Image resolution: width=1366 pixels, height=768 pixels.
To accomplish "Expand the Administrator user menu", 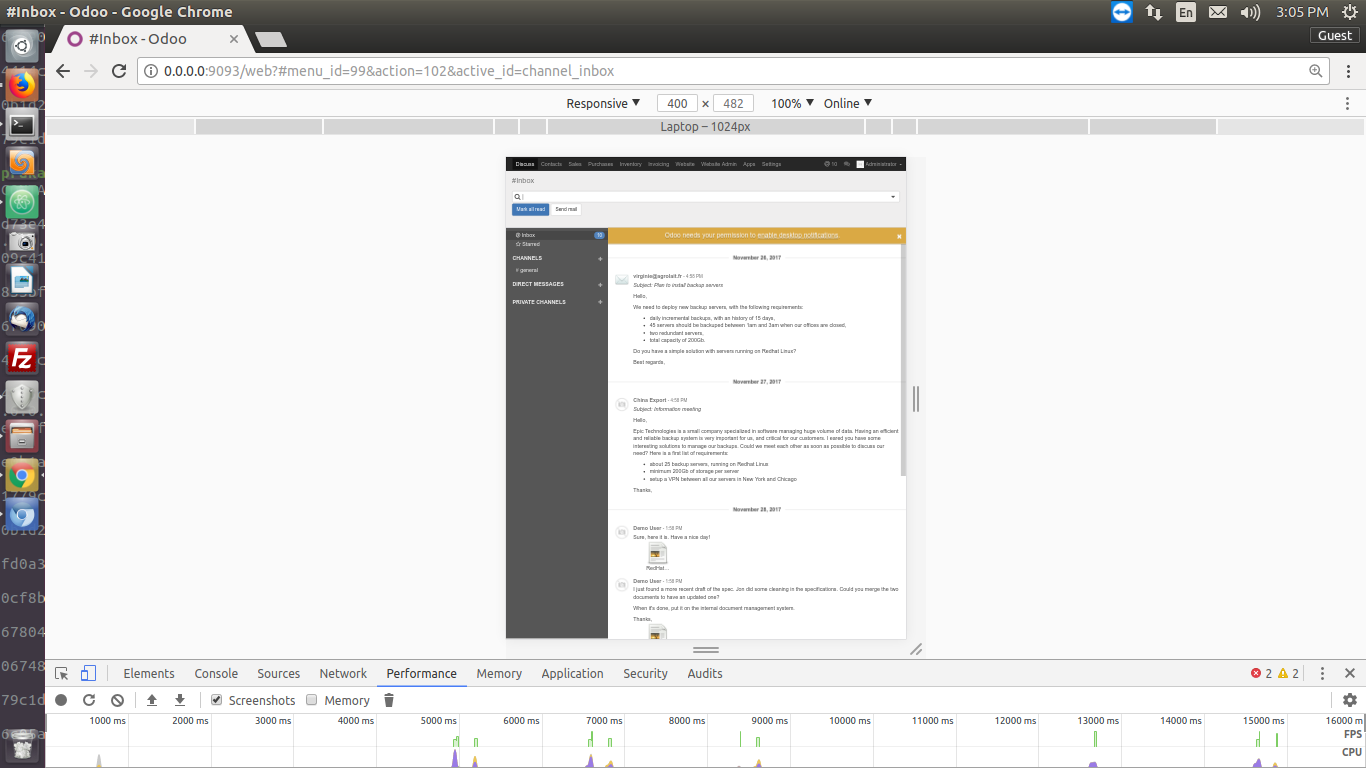I will tap(881, 164).
